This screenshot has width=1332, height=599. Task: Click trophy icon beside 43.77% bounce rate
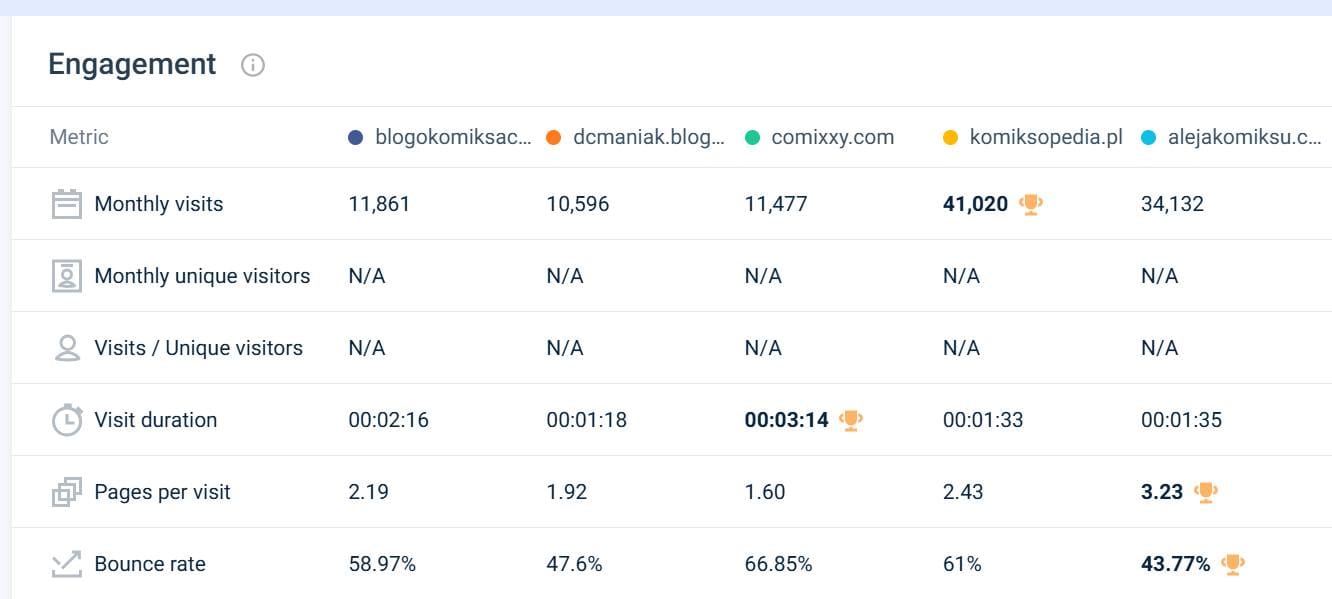[1233, 564]
